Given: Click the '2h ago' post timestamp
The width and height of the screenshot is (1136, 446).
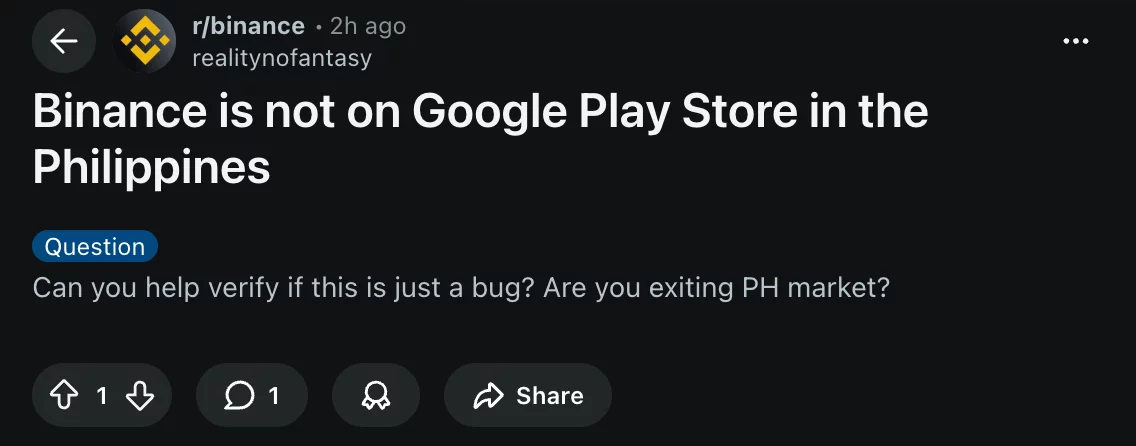Looking at the screenshot, I should coord(368,26).
